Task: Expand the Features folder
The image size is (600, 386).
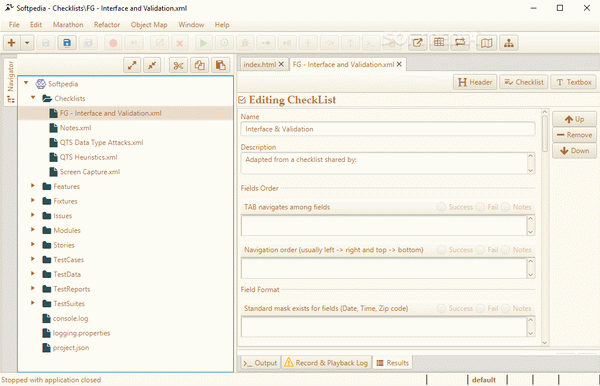Action: (x=33, y=186)
